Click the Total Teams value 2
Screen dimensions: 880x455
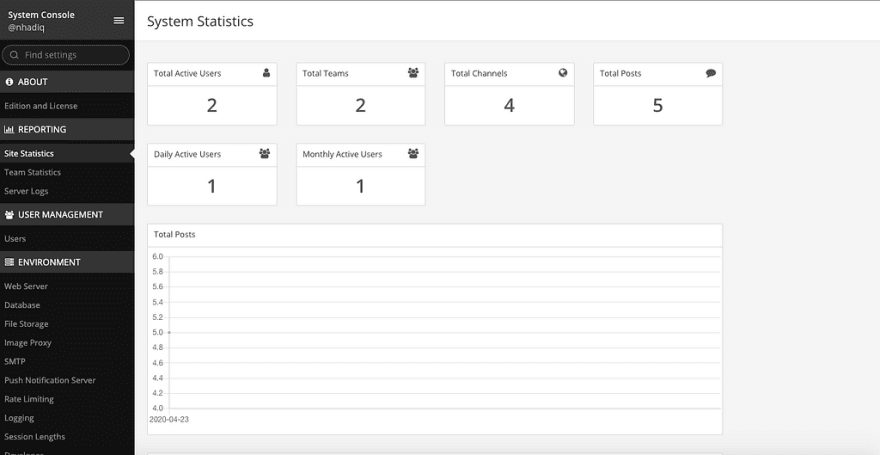(360, 105)
